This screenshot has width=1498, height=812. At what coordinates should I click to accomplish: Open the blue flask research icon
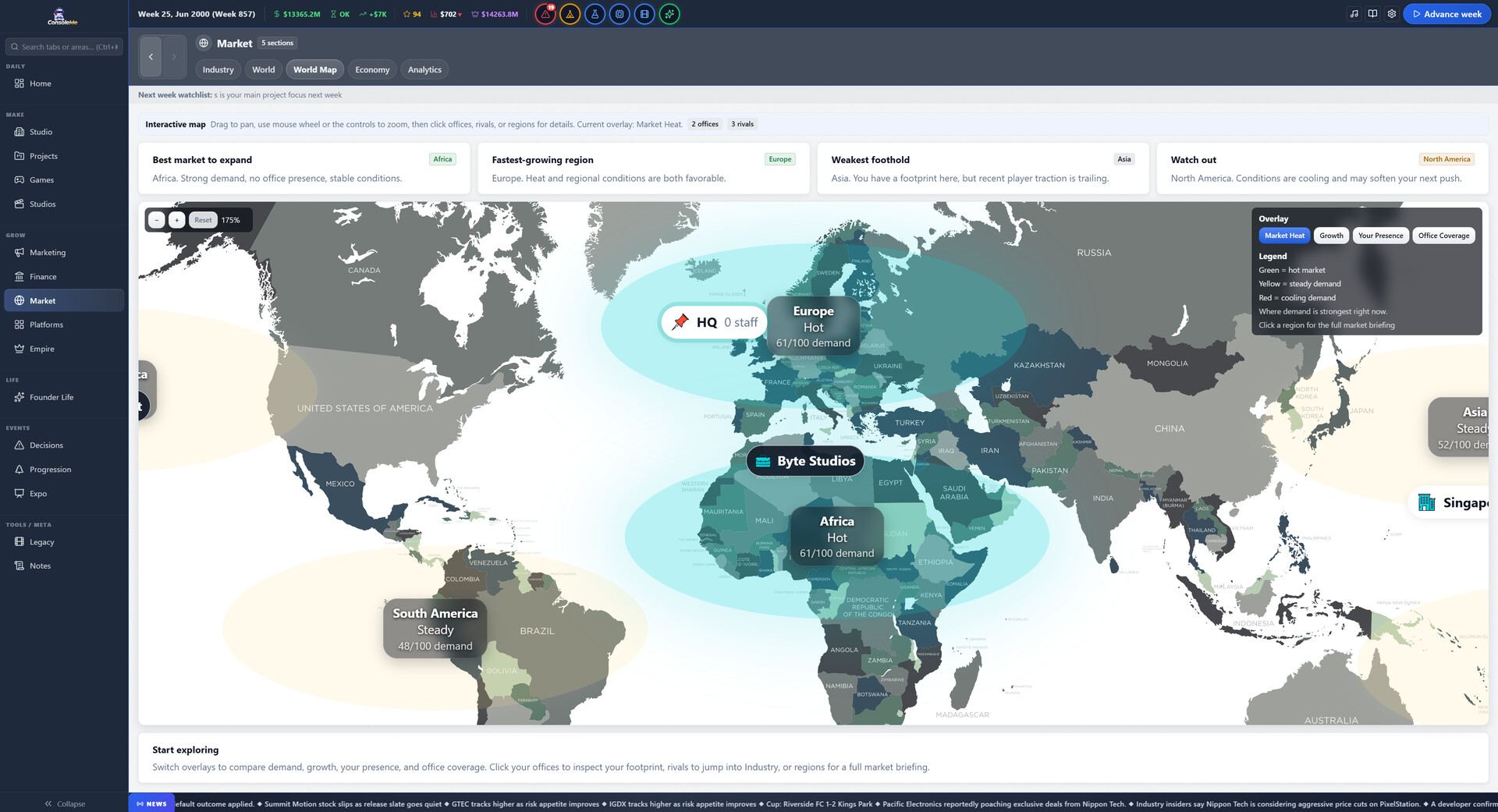[595, 14]
